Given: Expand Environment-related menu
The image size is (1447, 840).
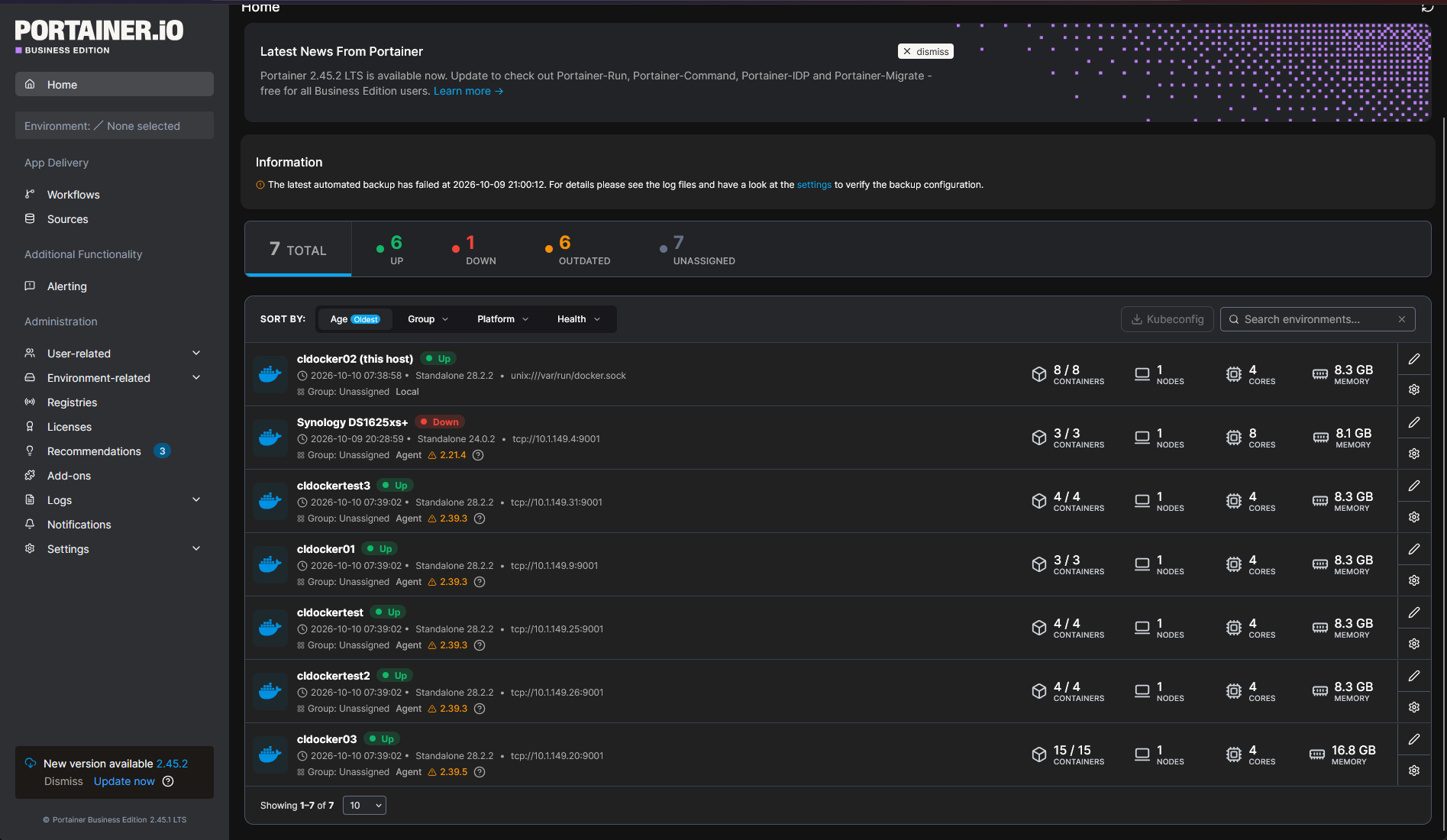Looking at the screenshot, I should point(115,378).
